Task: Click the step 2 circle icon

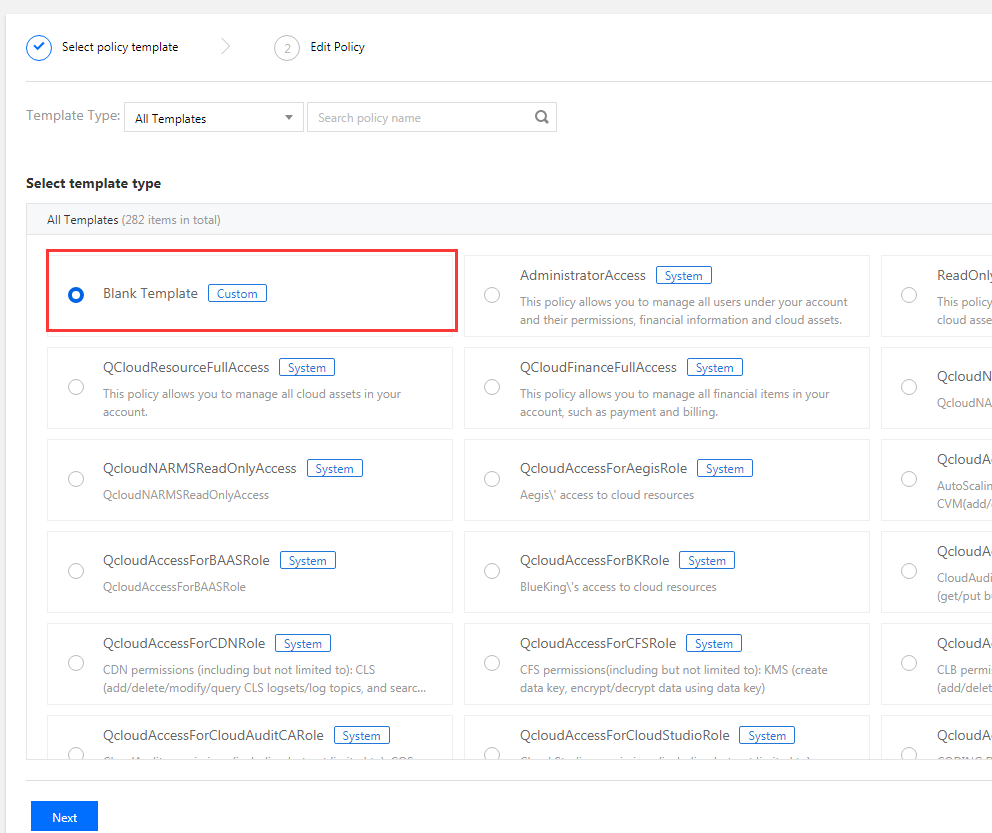Action: tap(287, 48)
